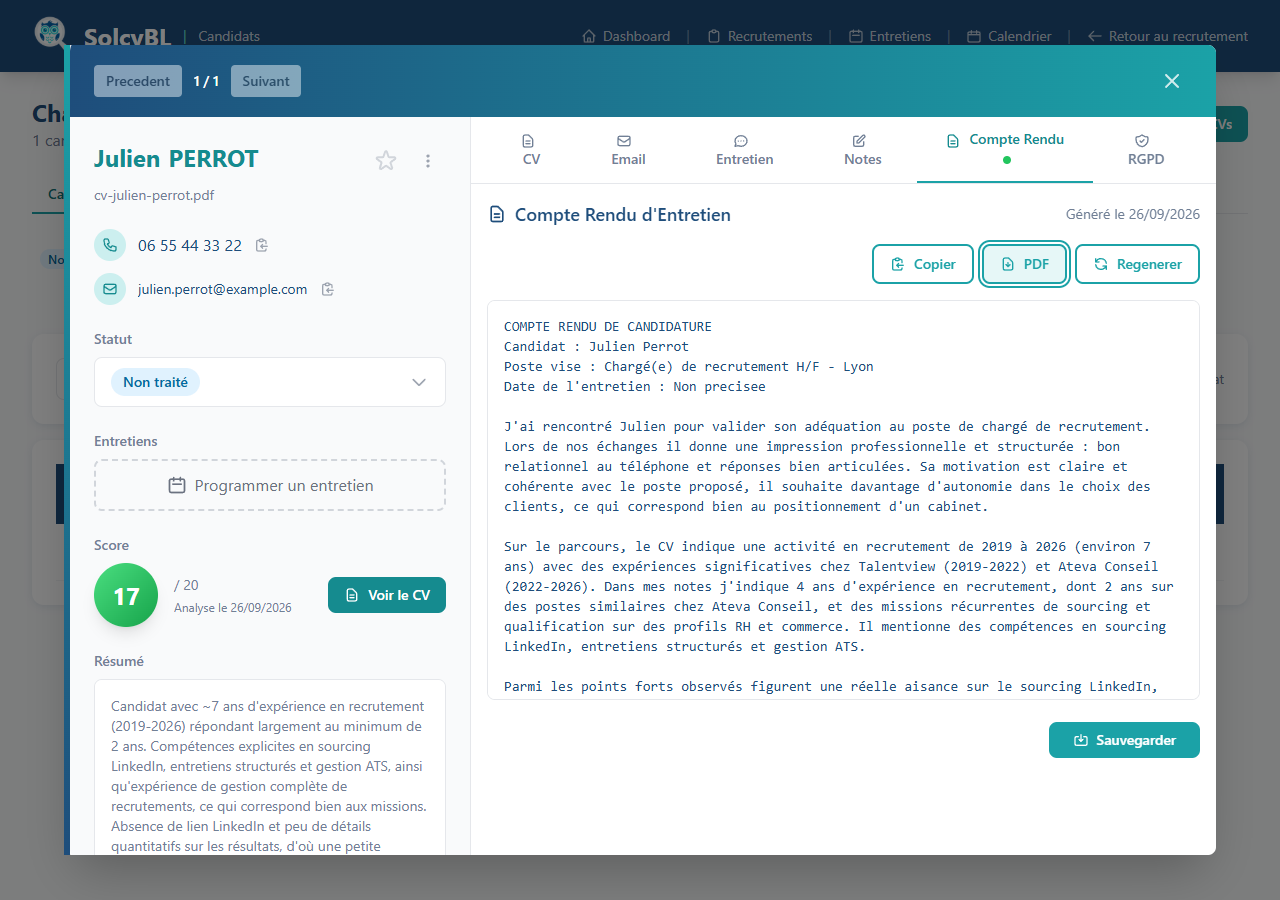Open the Email tab
Viewport: 1280px width, 900px height.
pos(628,150)
